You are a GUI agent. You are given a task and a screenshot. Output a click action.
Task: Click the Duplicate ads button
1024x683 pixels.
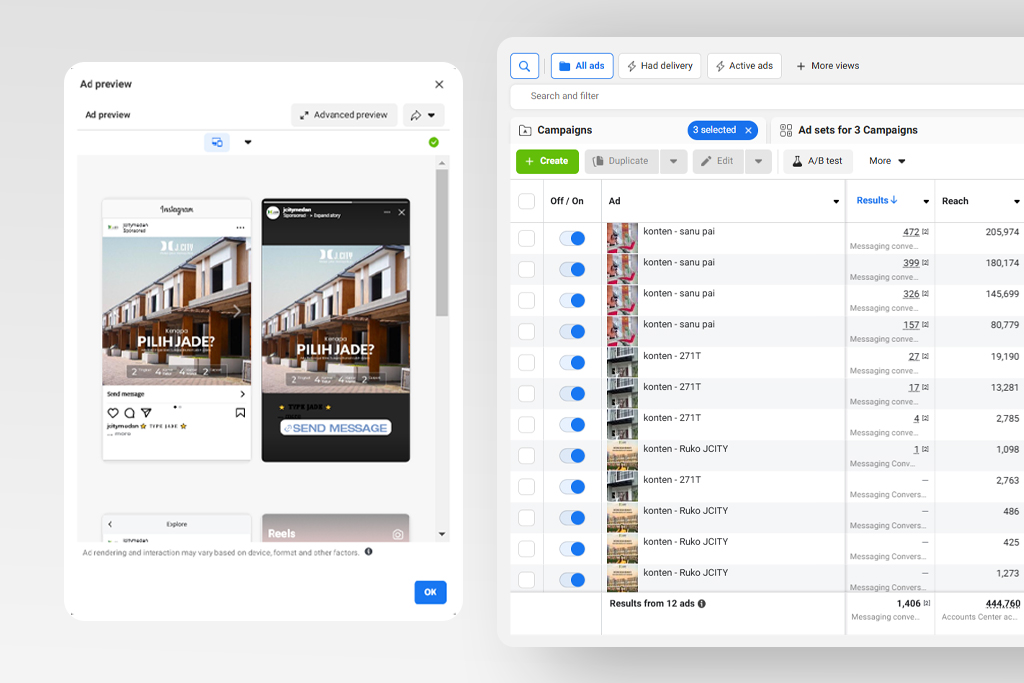pos(621,161)
